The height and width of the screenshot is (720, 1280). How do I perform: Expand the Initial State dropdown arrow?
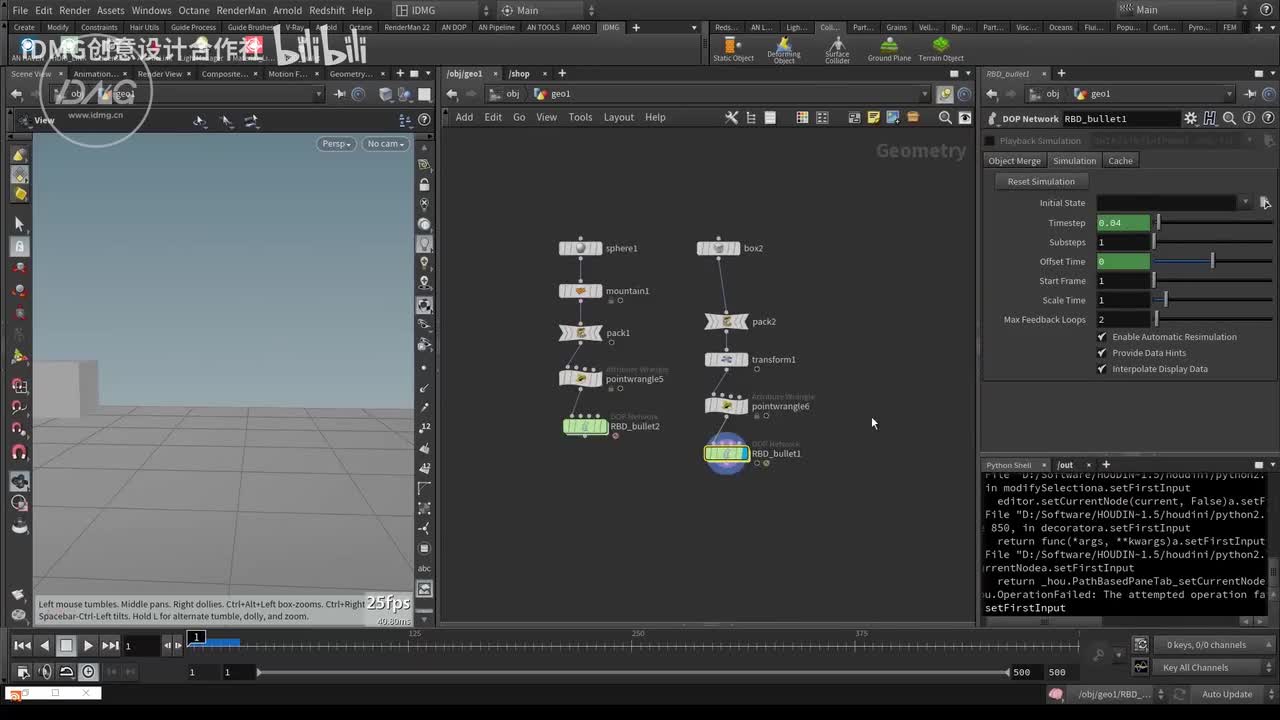(1245, 203)
